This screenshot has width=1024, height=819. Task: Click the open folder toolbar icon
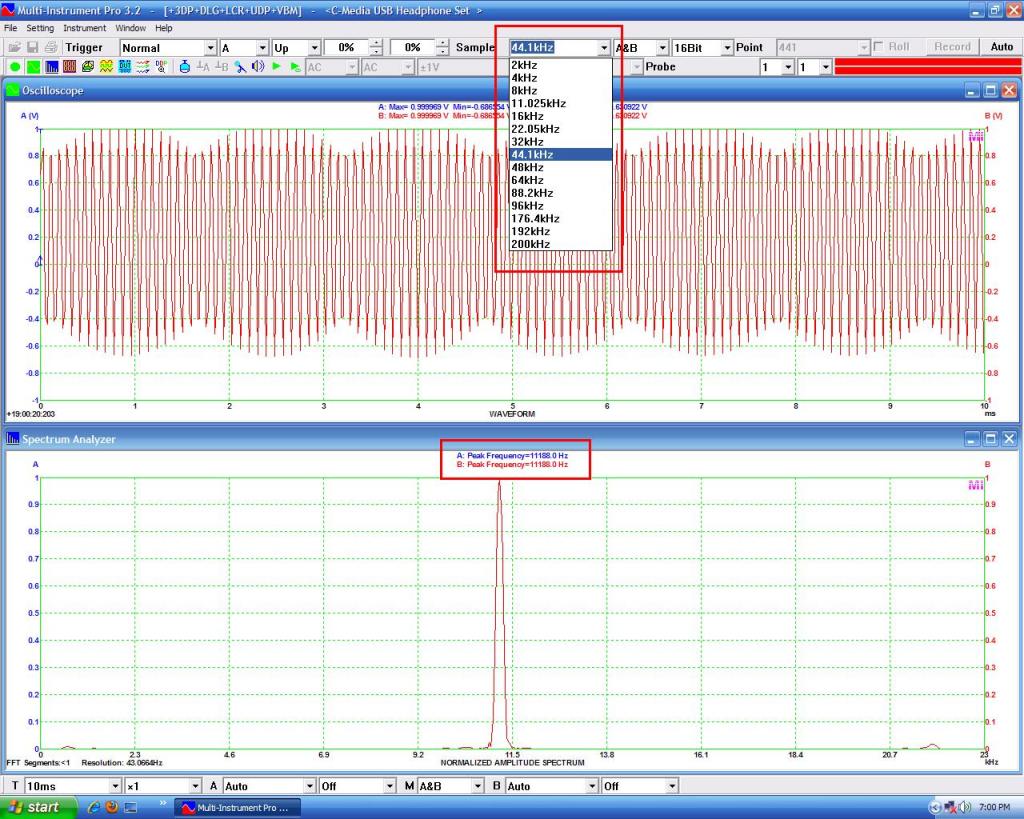14,47
